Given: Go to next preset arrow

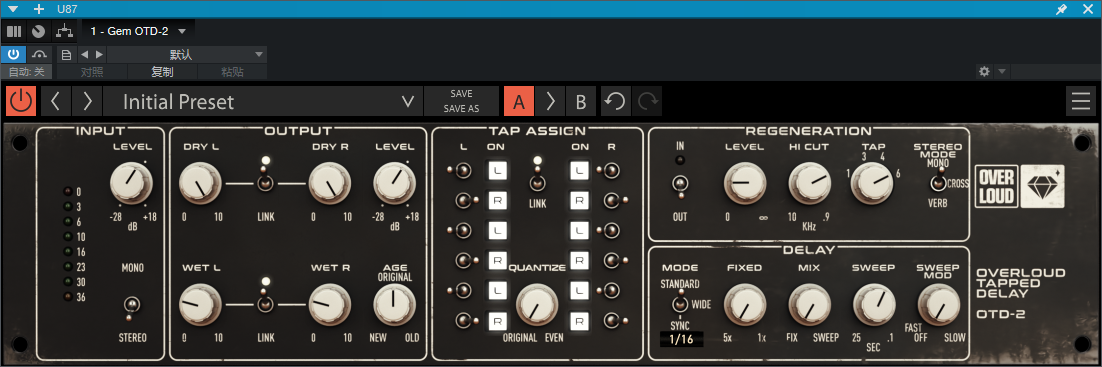Looking at the screenshot, I should click(87, 101).
